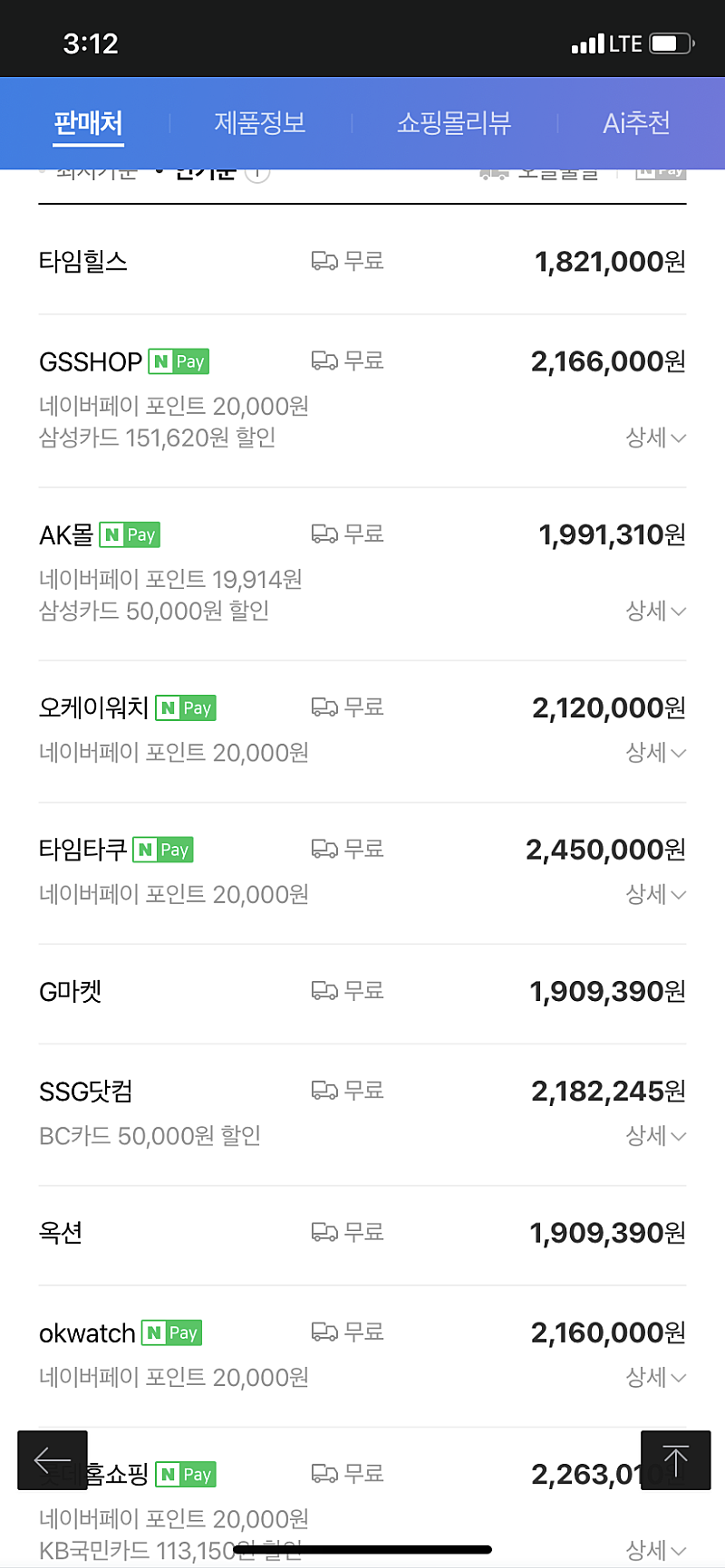
Task: Tap the N Pay badge next to GSSHOP
Action: (179, 361)
